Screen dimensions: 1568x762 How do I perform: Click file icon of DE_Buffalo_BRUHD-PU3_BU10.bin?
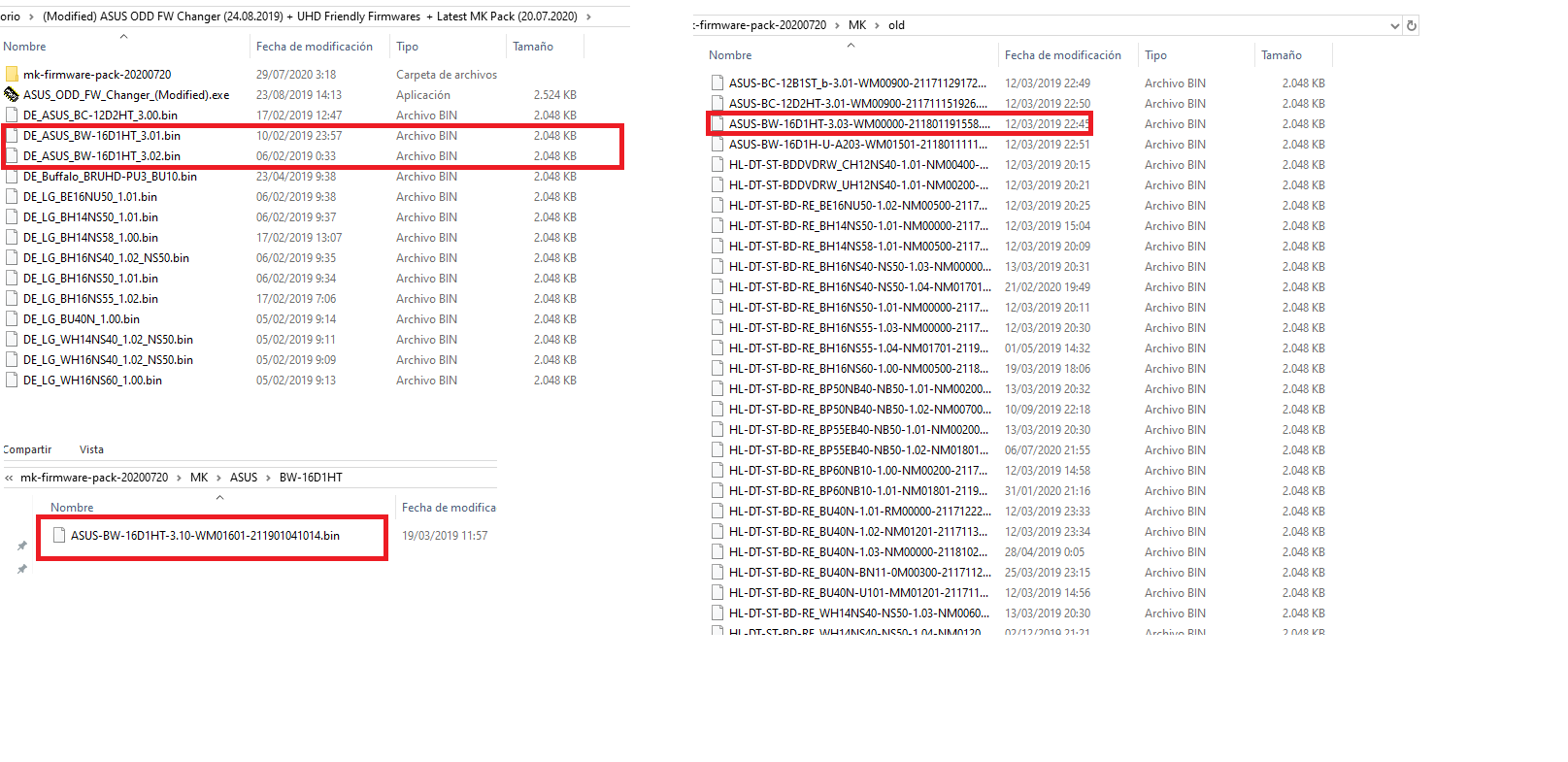[12, 176]
